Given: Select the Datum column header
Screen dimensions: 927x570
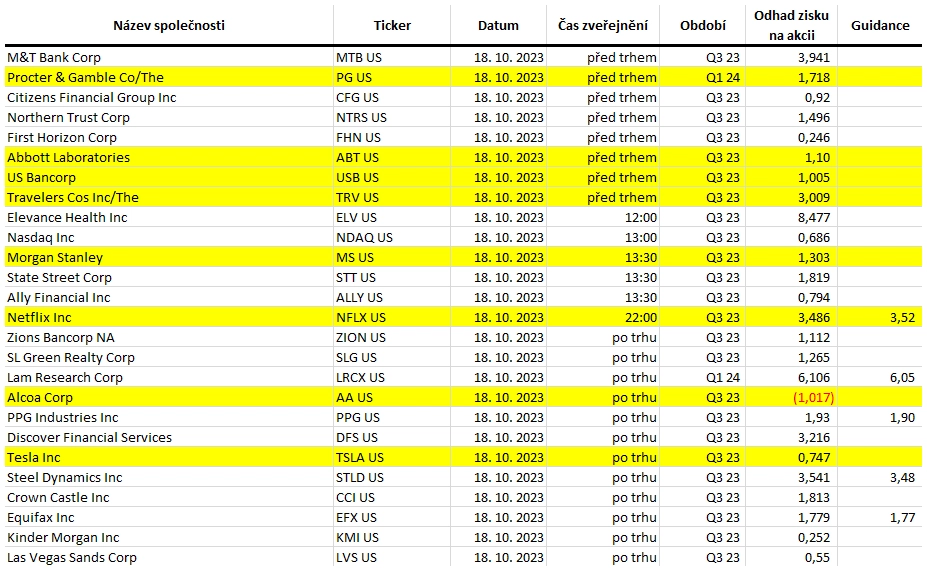Looking at the screenshot, I should pos(498,25).
